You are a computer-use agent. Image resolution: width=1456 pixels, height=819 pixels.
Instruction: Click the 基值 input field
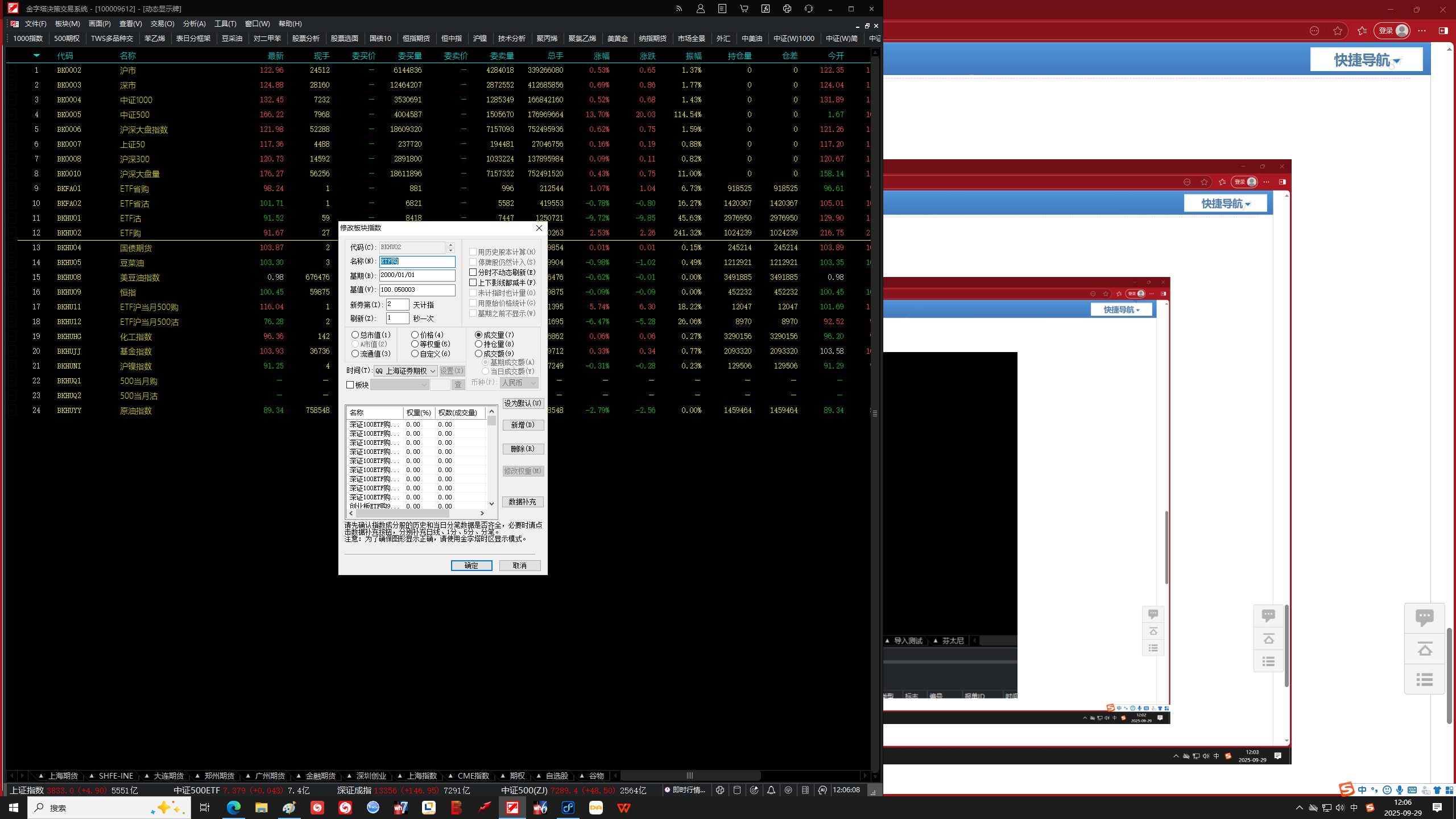pos(417,290)
